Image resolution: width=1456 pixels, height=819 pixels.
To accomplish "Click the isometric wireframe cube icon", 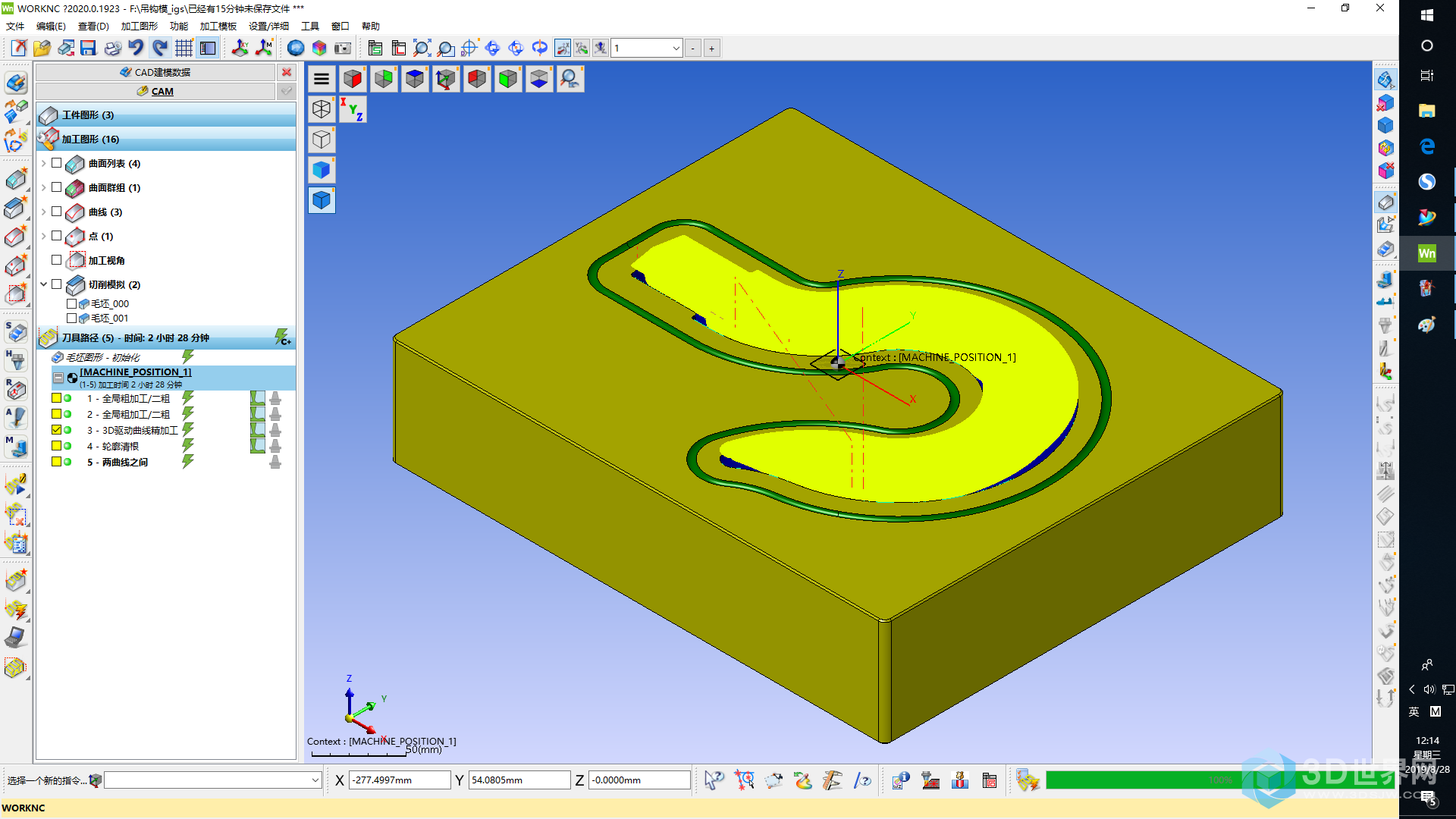I will (x=322, y=109).
